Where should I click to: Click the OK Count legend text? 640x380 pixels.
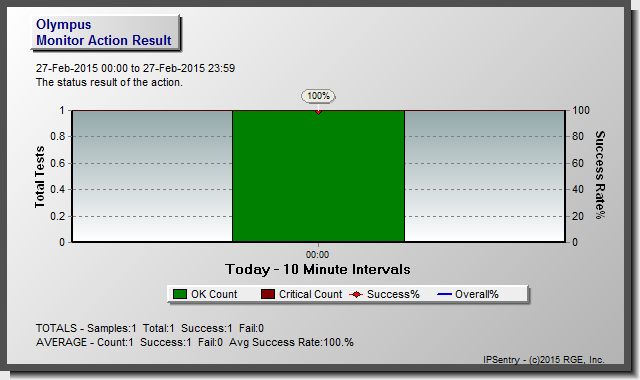[214, 294]
